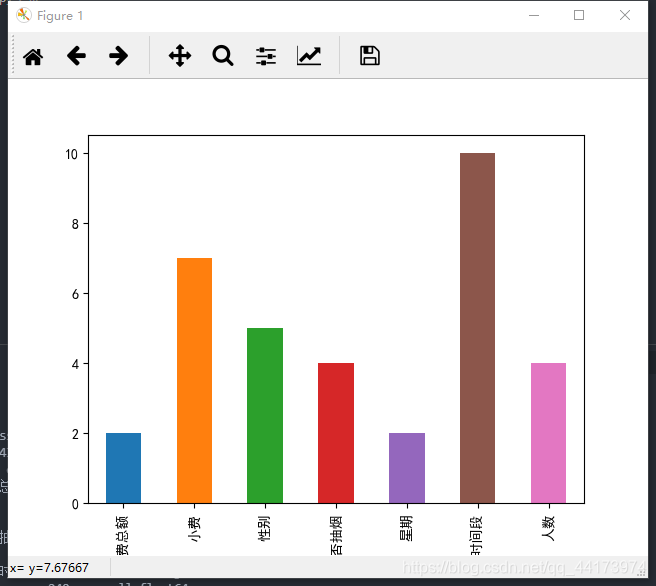Image resolution: width=656 pixels, height=586 pixels.
Task: Open the configure subplots sliders dialog
Action: click(x=266, y=56)
